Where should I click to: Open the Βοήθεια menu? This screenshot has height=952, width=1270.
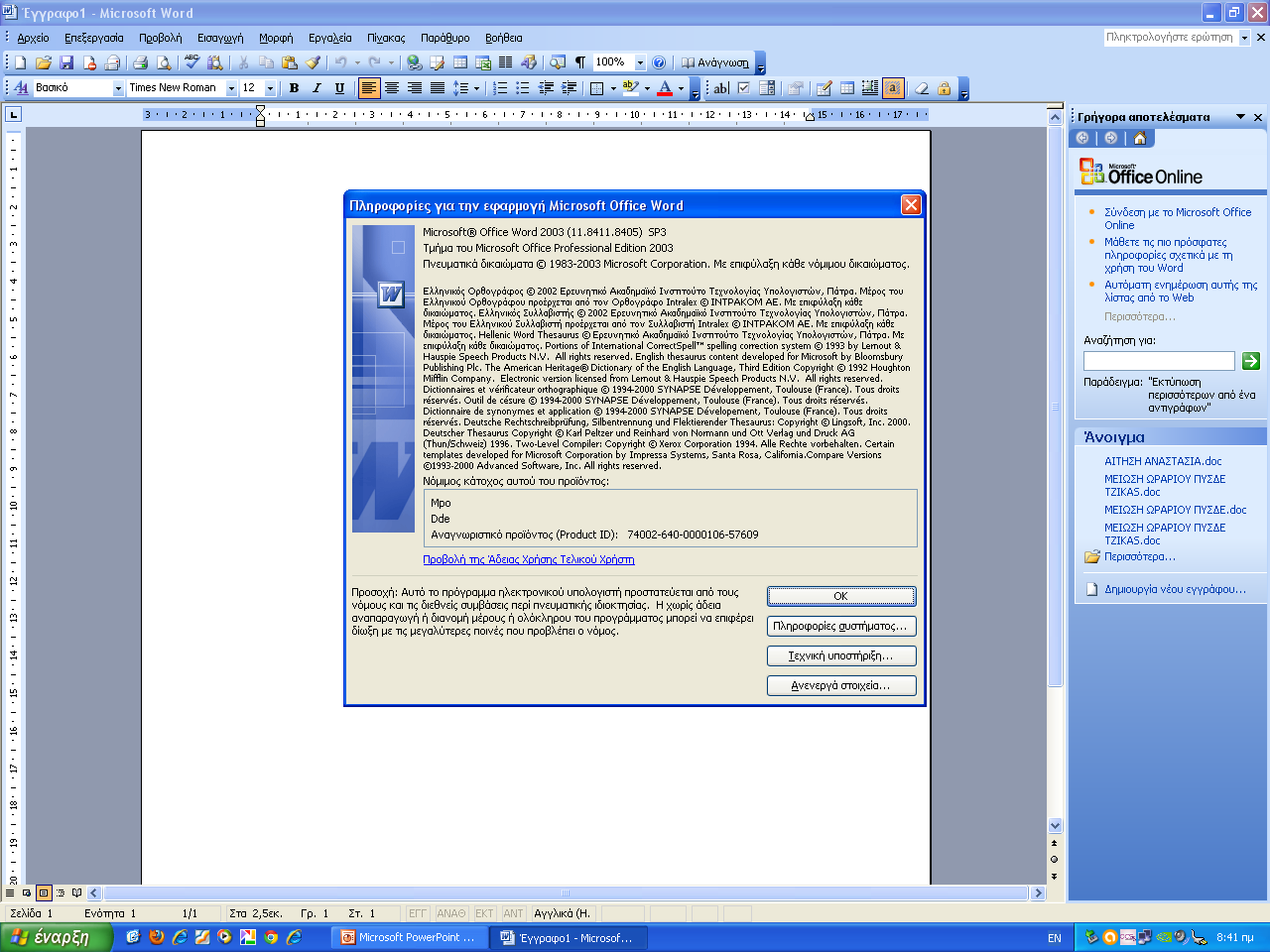(504, 38)
